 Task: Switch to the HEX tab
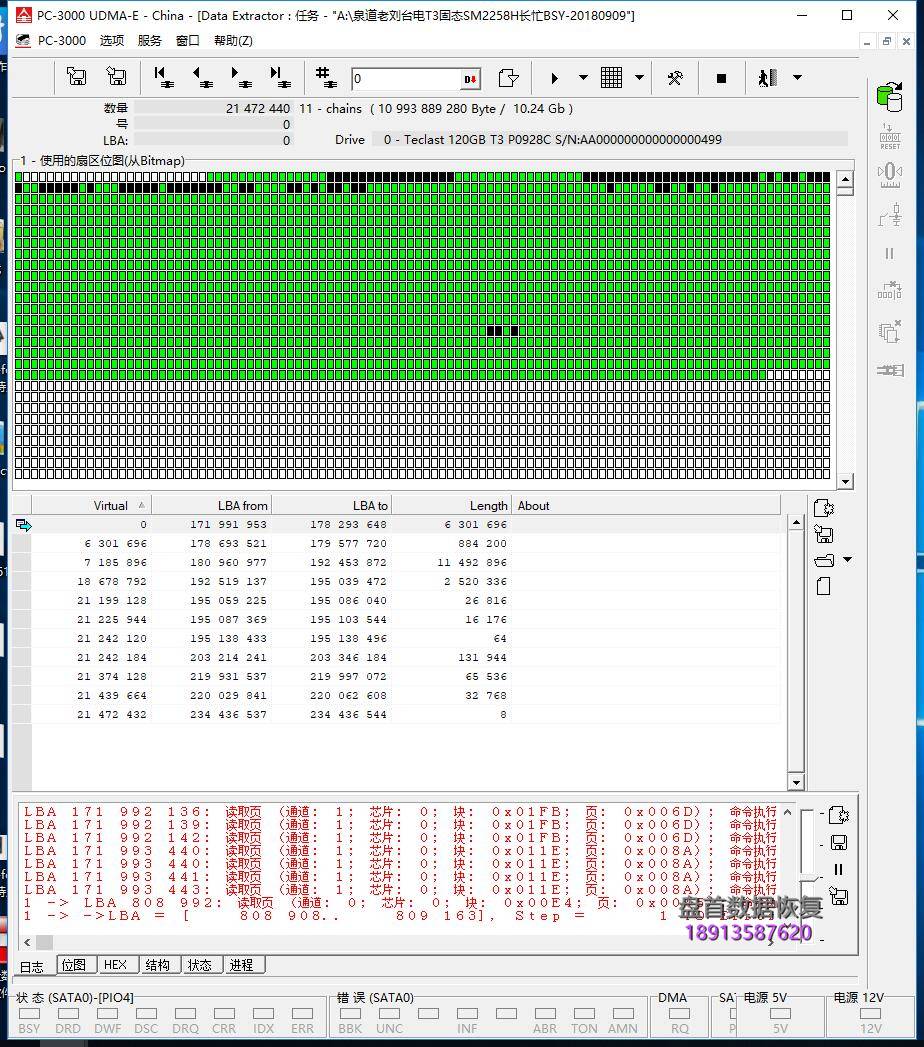coord(116,965)
